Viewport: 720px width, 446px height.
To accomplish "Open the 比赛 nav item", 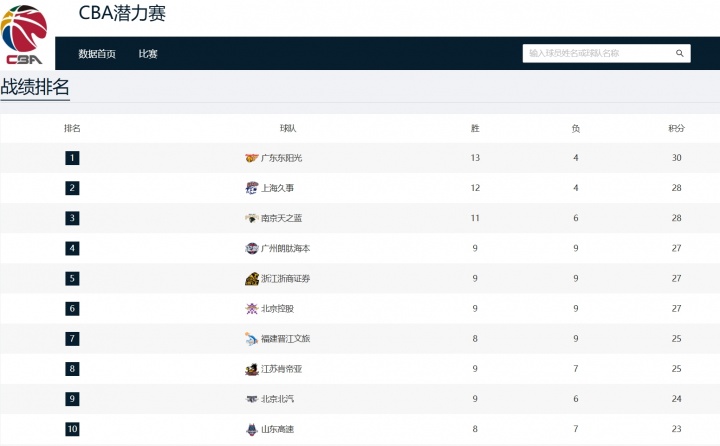I will (x=148, y=54).
